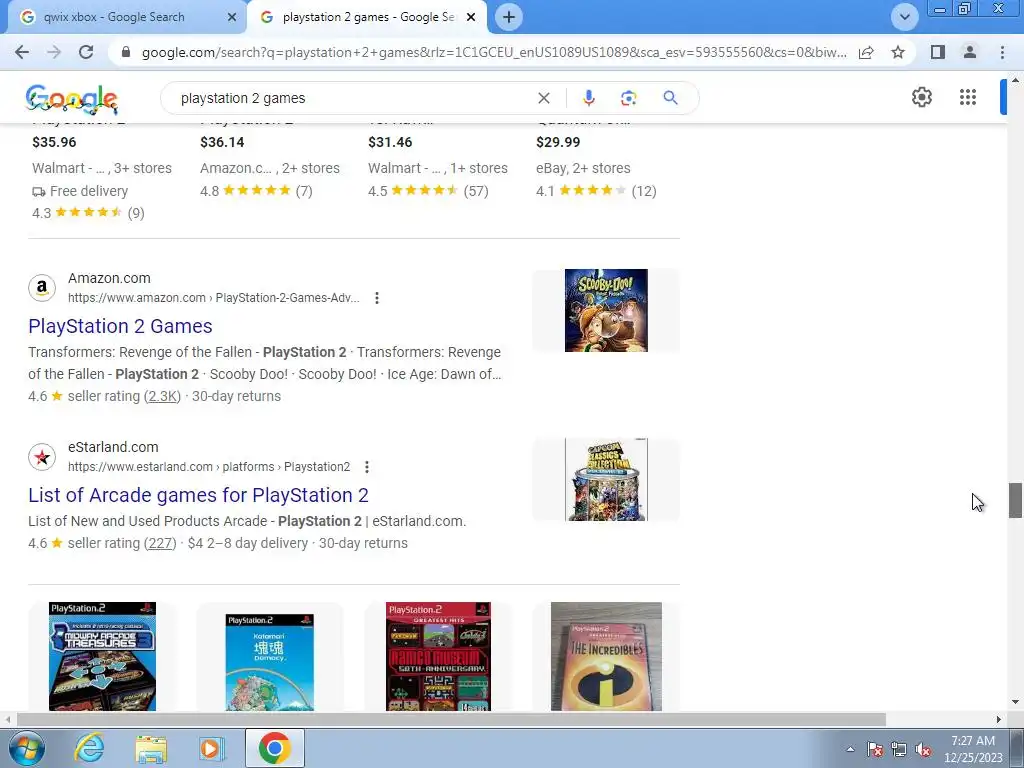This screenshot has height=768, width=1024.
Task: Open The Incredibles game image
Action: [x=606, y=656]
